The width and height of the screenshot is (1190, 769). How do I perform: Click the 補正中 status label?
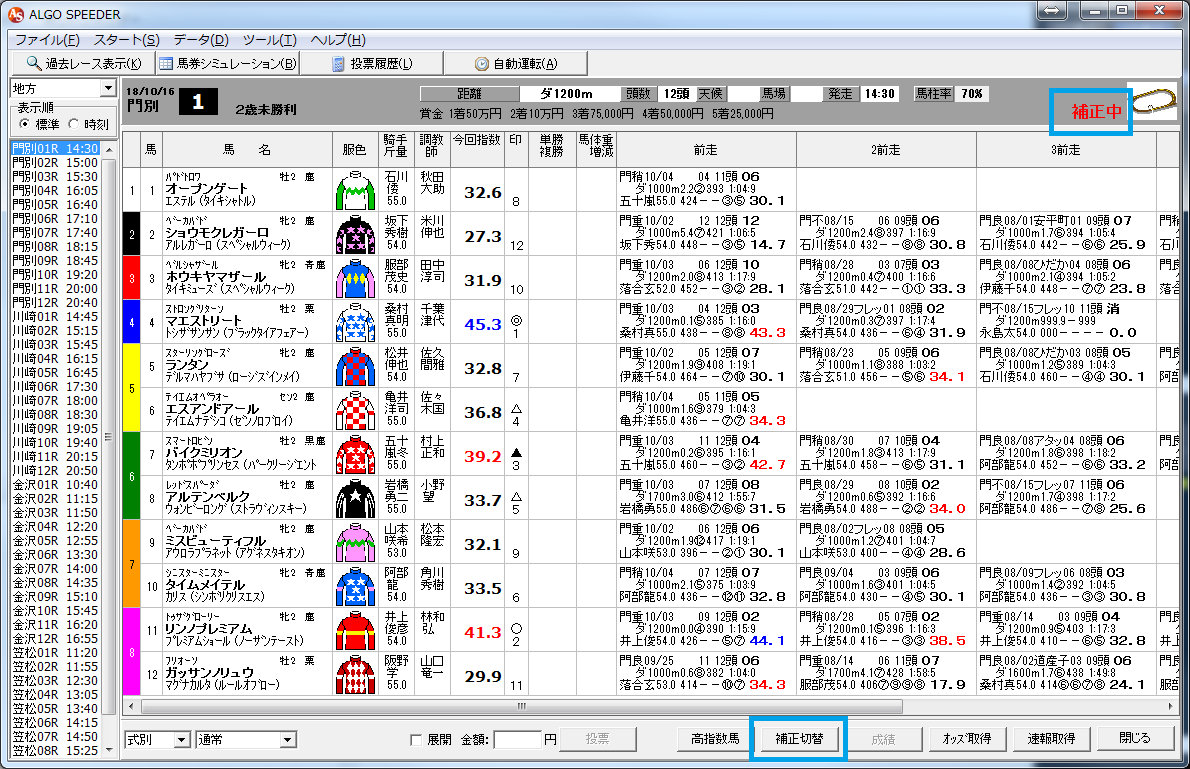(x=1096, y=112)
